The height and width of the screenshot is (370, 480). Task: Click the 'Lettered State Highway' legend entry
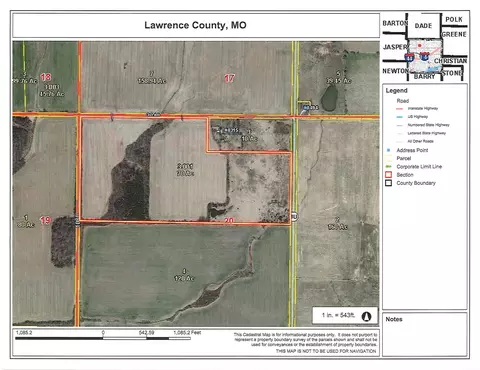(x=427, y=133)
